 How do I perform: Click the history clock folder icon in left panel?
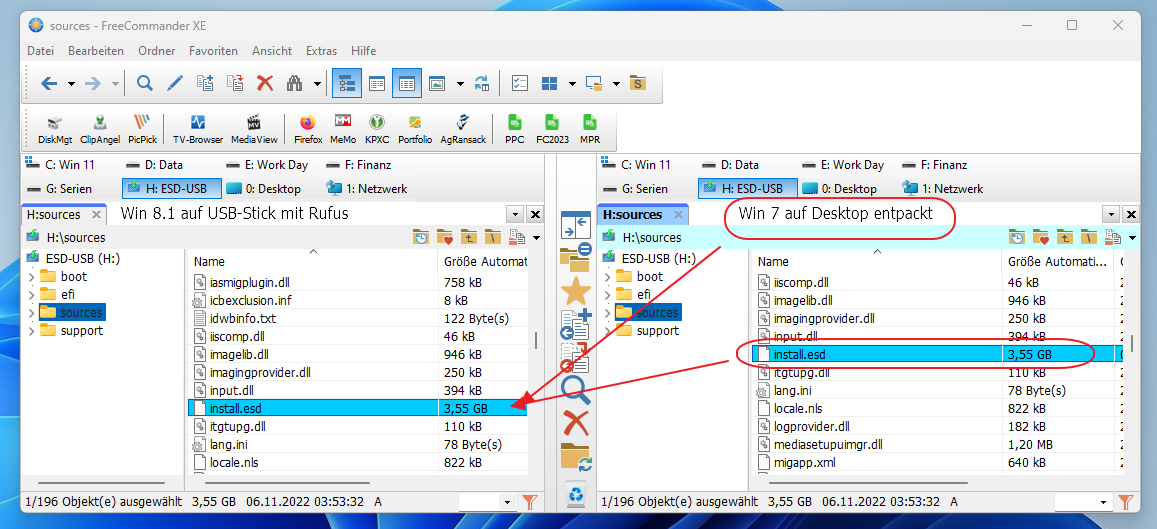point(421,238)
